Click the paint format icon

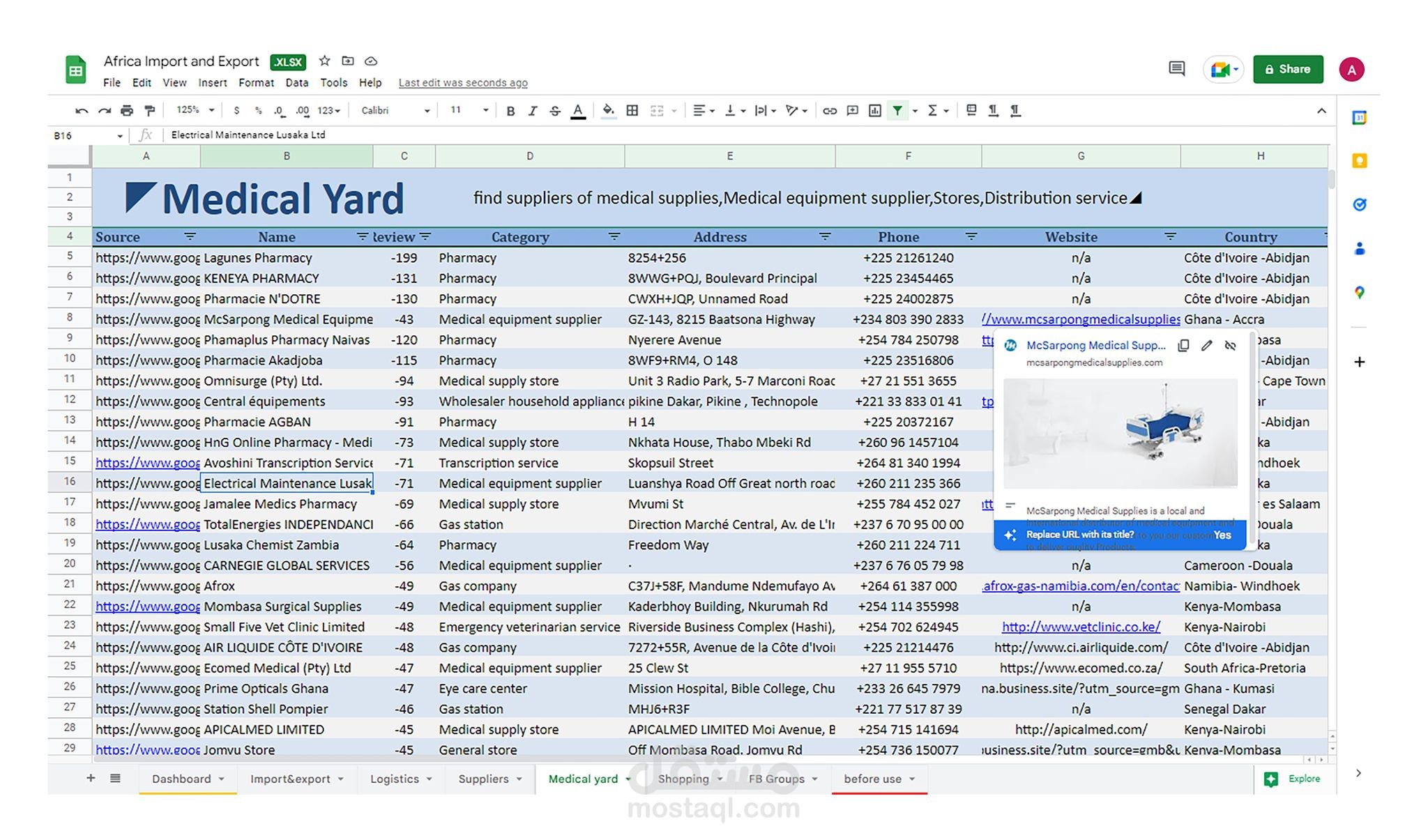coord(149,110)
